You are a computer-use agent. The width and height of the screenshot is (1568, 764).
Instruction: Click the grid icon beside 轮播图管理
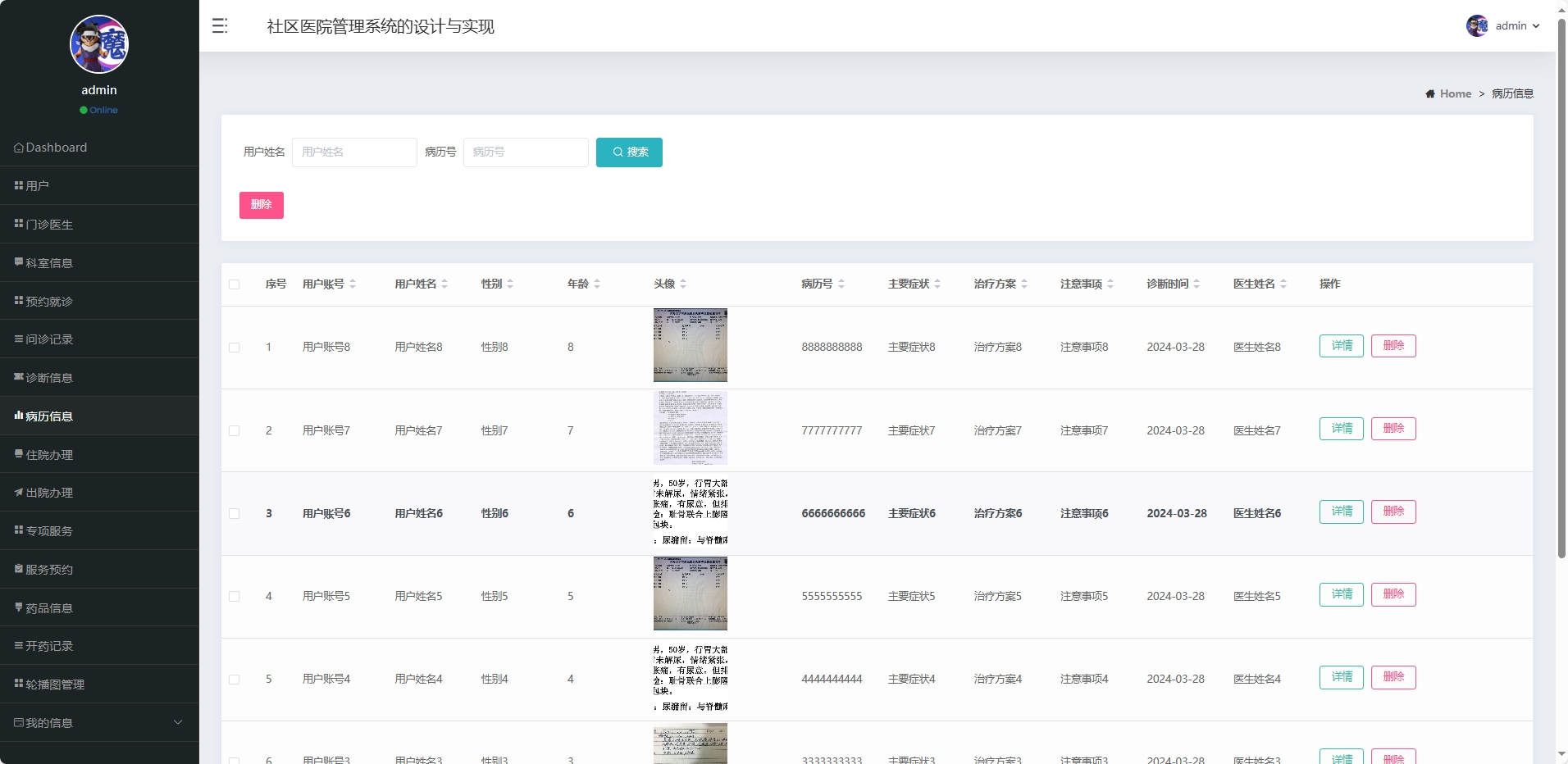coord(19,684)
